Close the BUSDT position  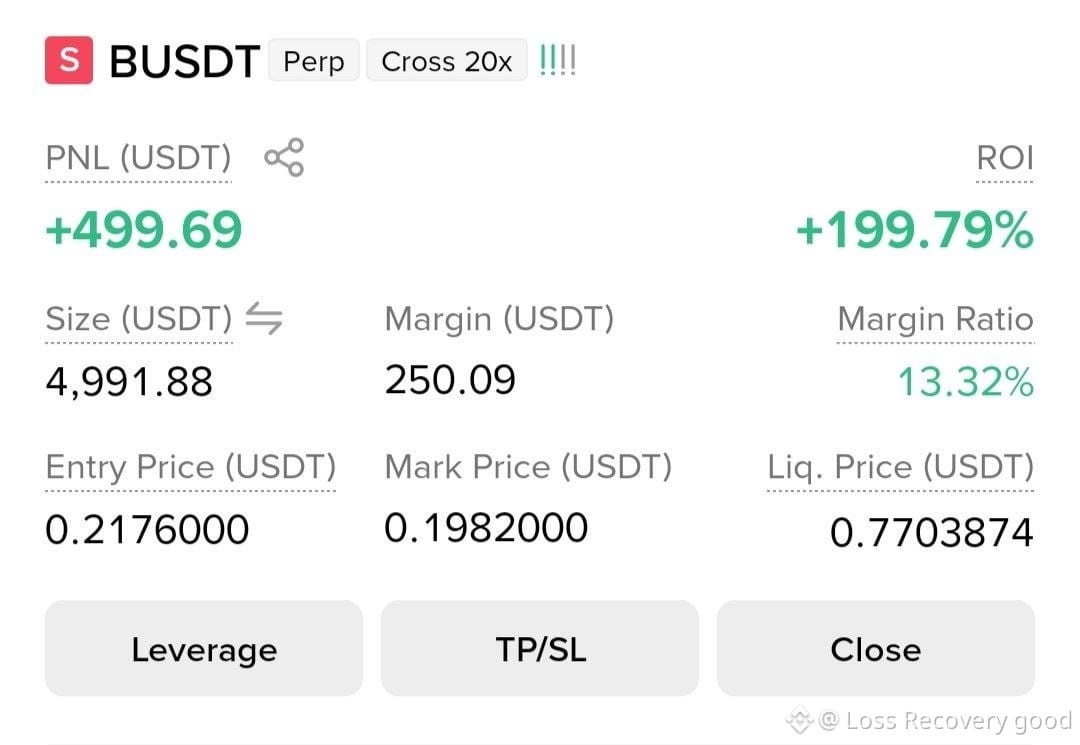point(875,648)
